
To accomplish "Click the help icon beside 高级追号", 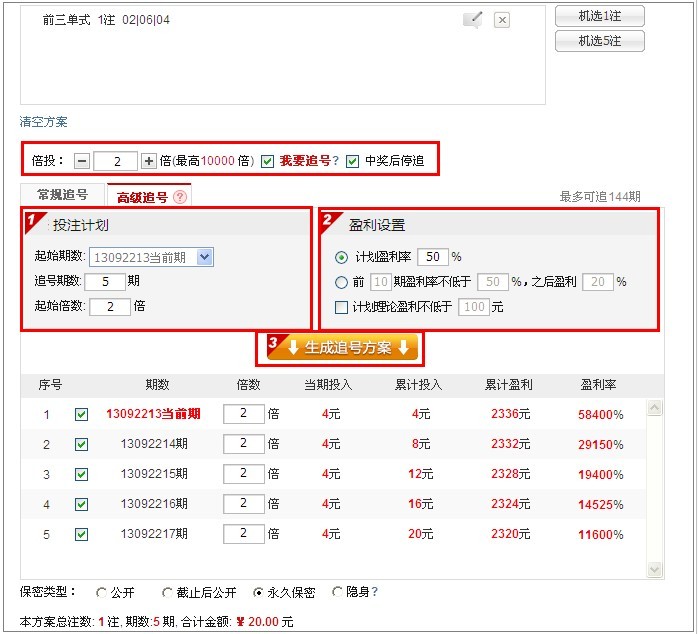I will coord(180,197).
